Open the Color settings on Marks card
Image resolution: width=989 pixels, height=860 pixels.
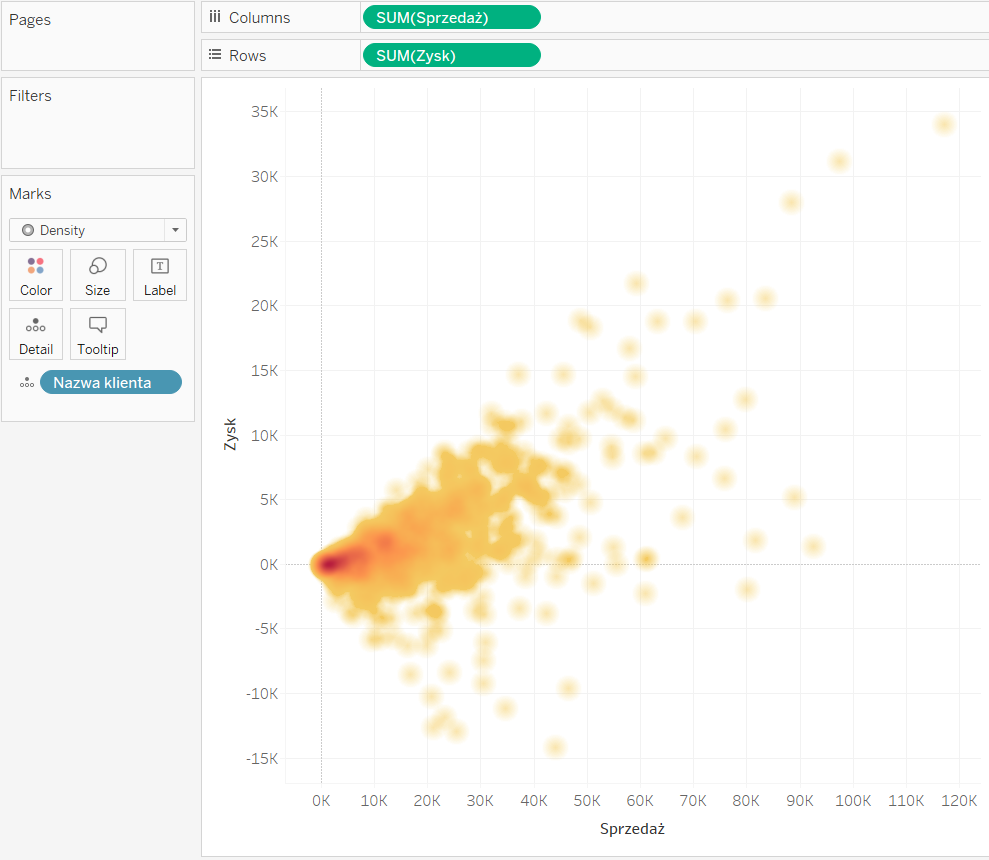click(x=36, y=275)
